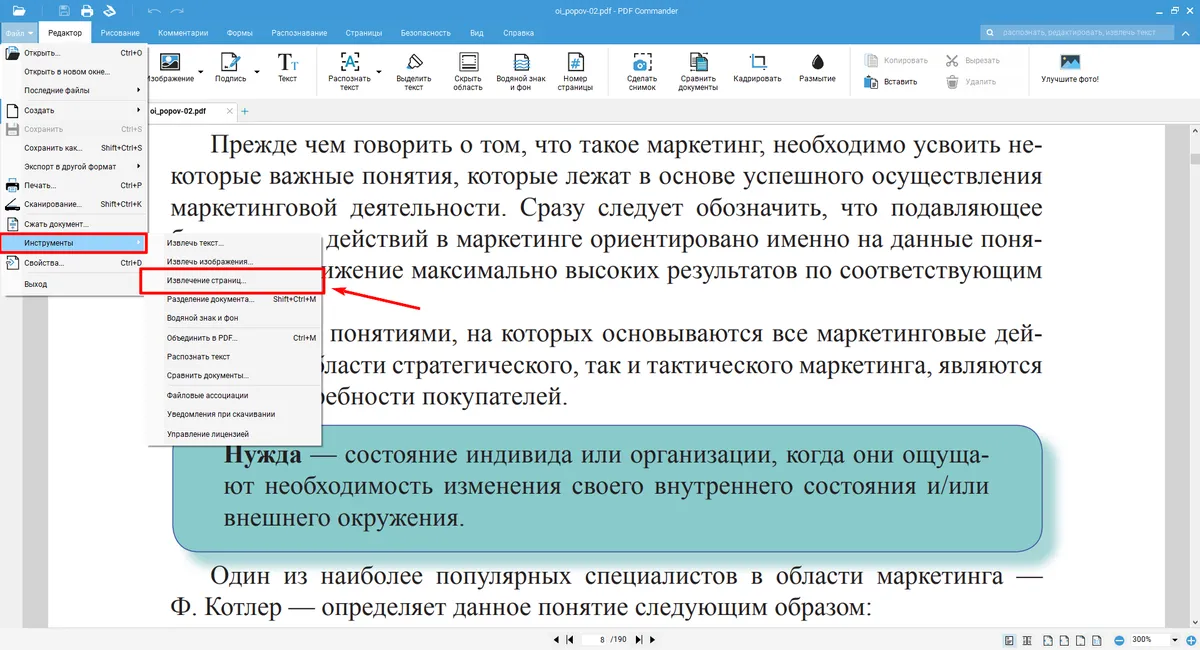
Task: Select the Подпись signature tool
Action: click(230, 70)
